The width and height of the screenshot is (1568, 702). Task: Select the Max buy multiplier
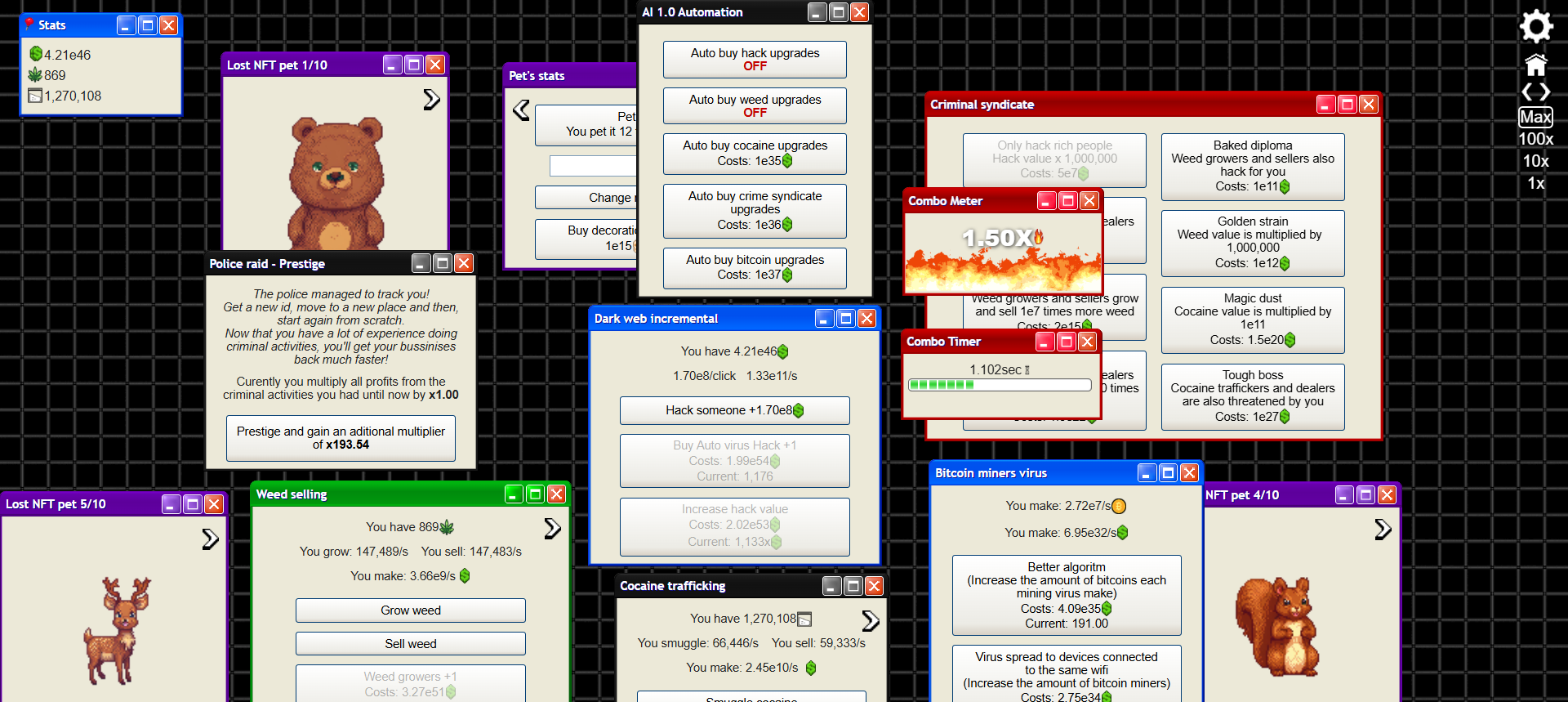[x=1535, y=117]
